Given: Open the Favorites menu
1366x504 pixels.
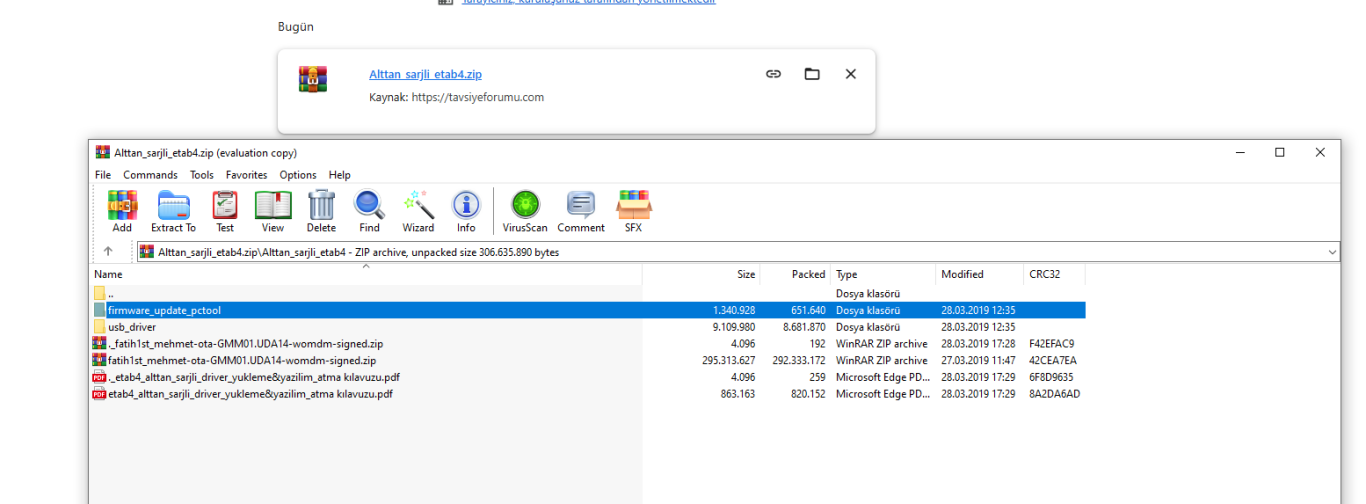Looking at the screenshot, I should (246, 175).
